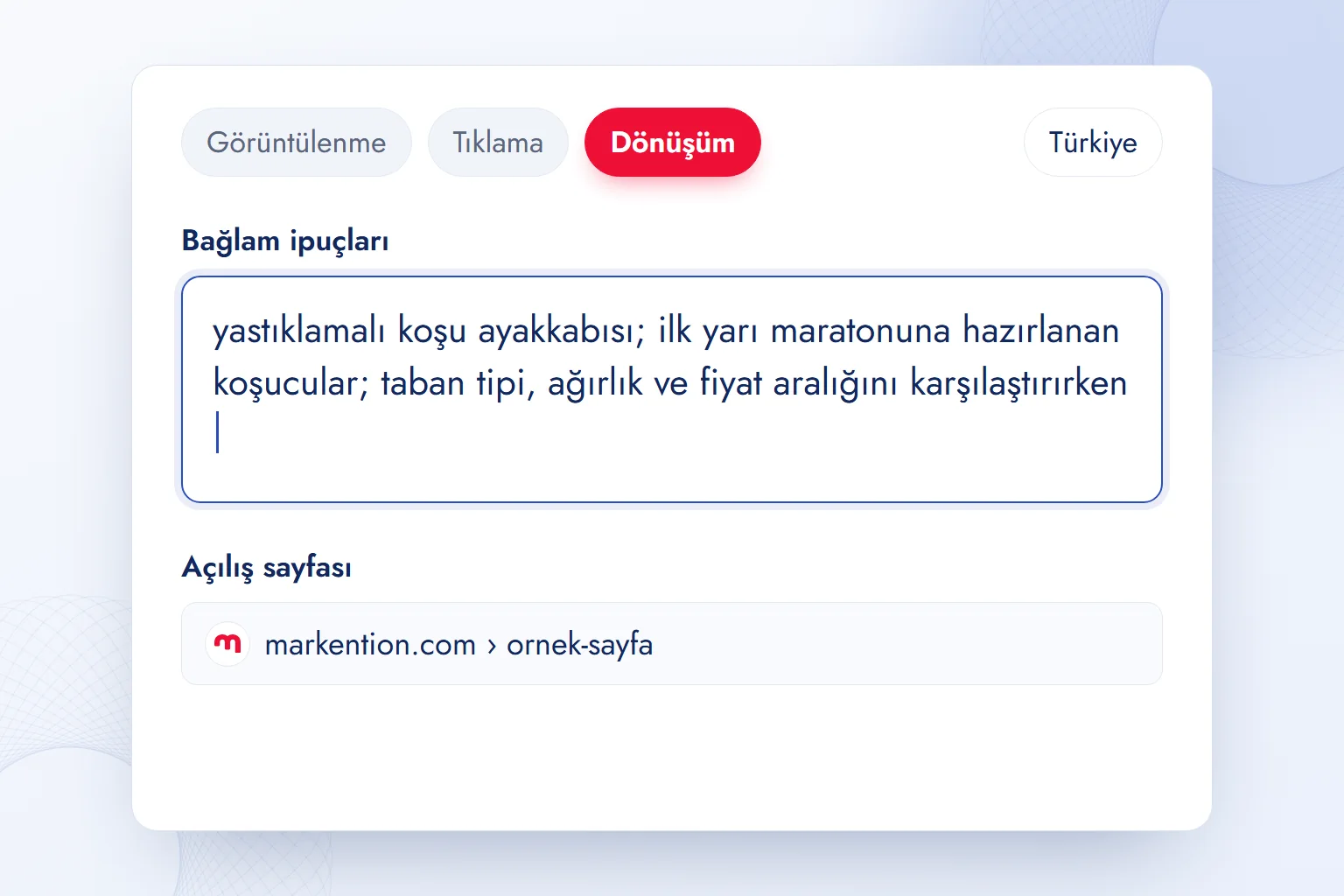The image size is (1344, 896).
Task: Open the Dönüşüm tab
Action: click(673, 143)
